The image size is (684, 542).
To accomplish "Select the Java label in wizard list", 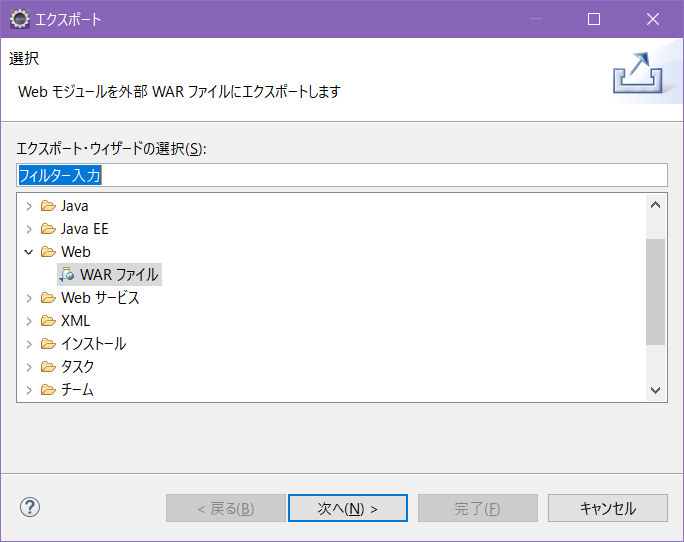I will (75, 206).
